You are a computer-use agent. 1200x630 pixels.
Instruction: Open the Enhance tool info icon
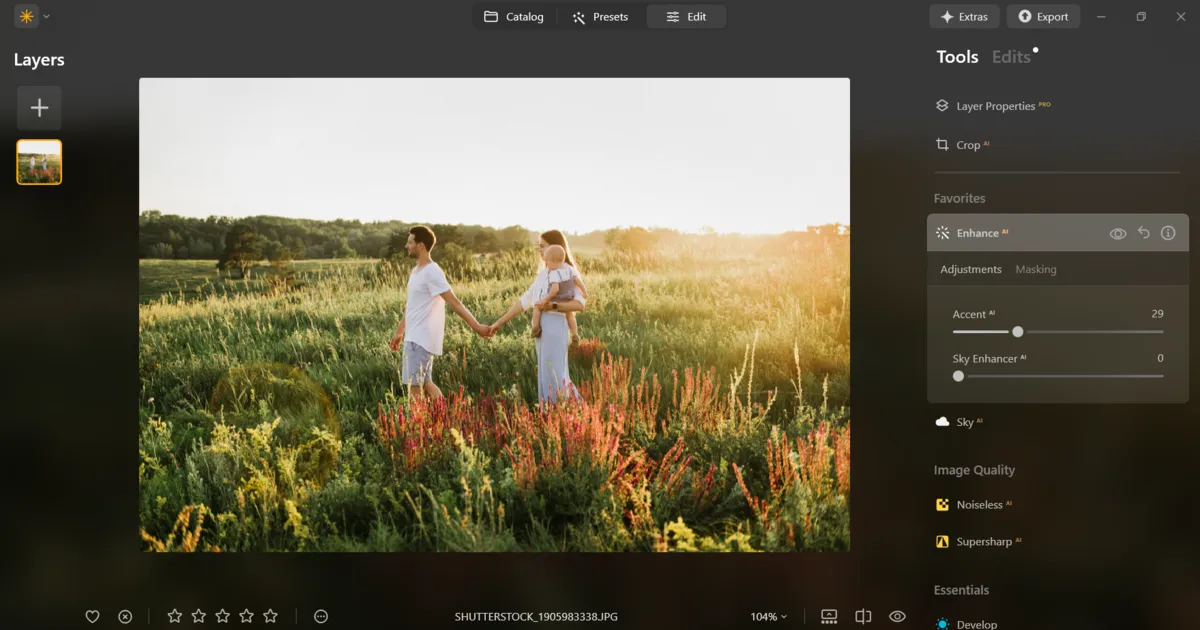coord(1168,233)
